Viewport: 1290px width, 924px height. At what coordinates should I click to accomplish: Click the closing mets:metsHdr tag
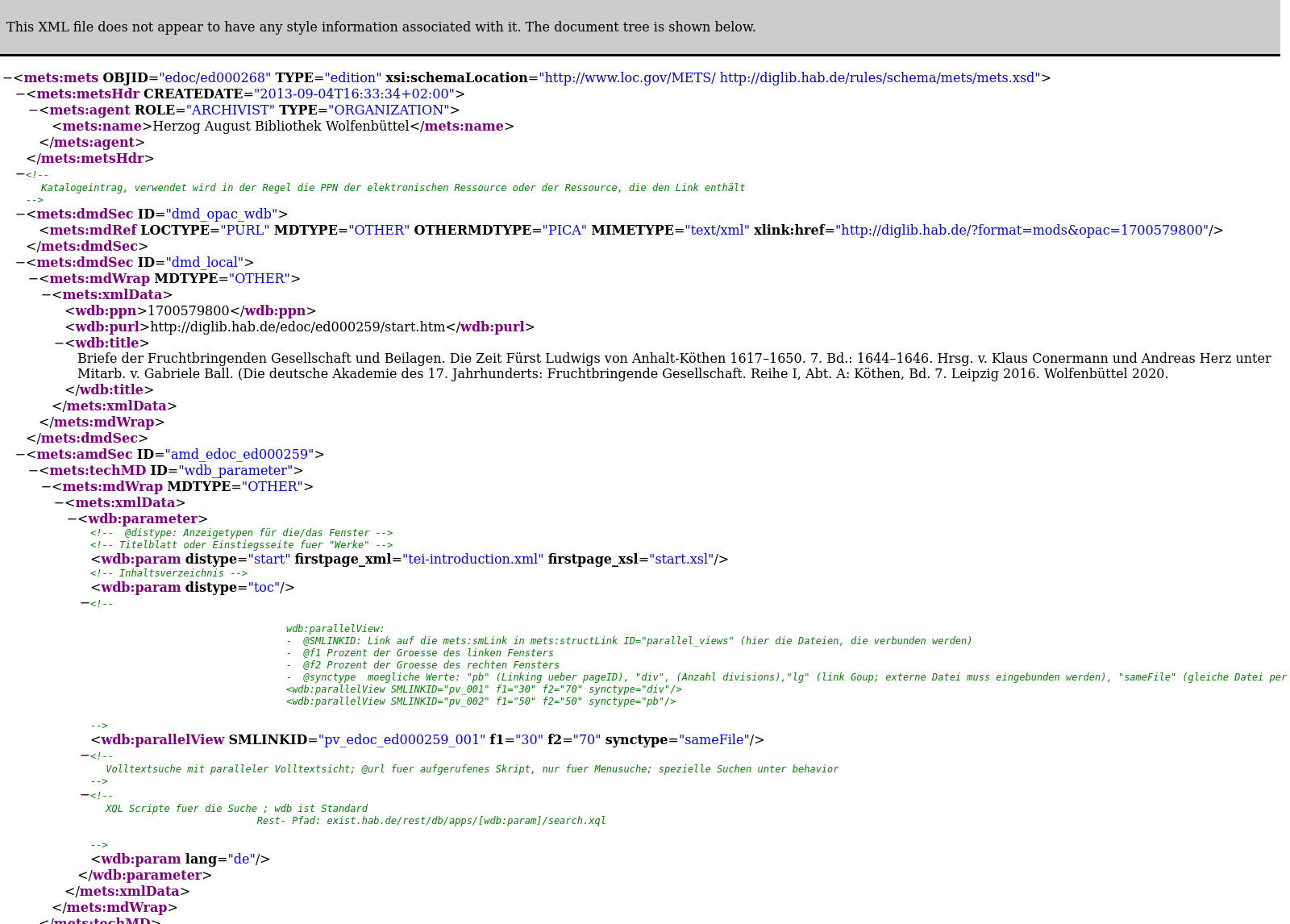pos(90,159)
